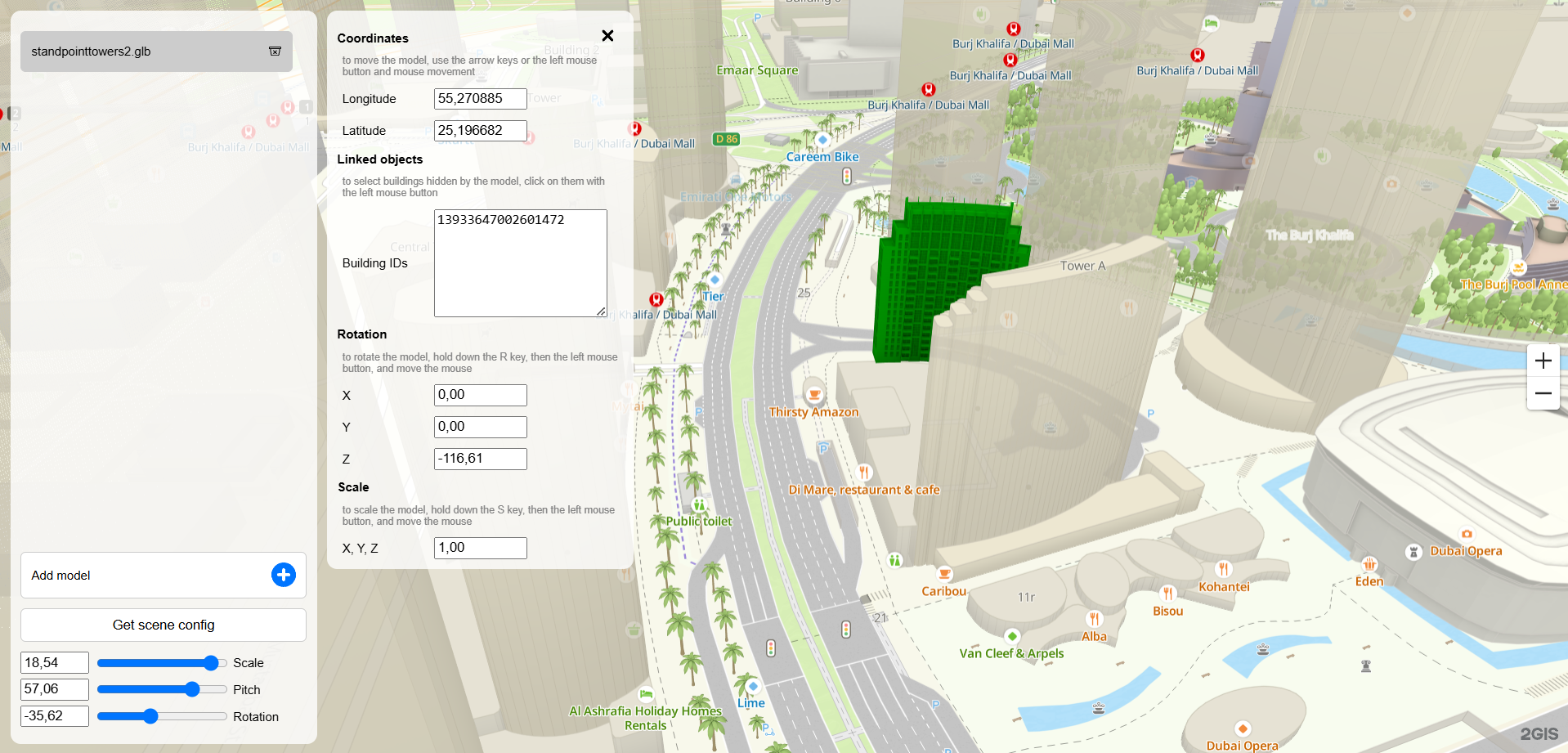
Task: Close the Coordinates panel
Action: (607, 36)
